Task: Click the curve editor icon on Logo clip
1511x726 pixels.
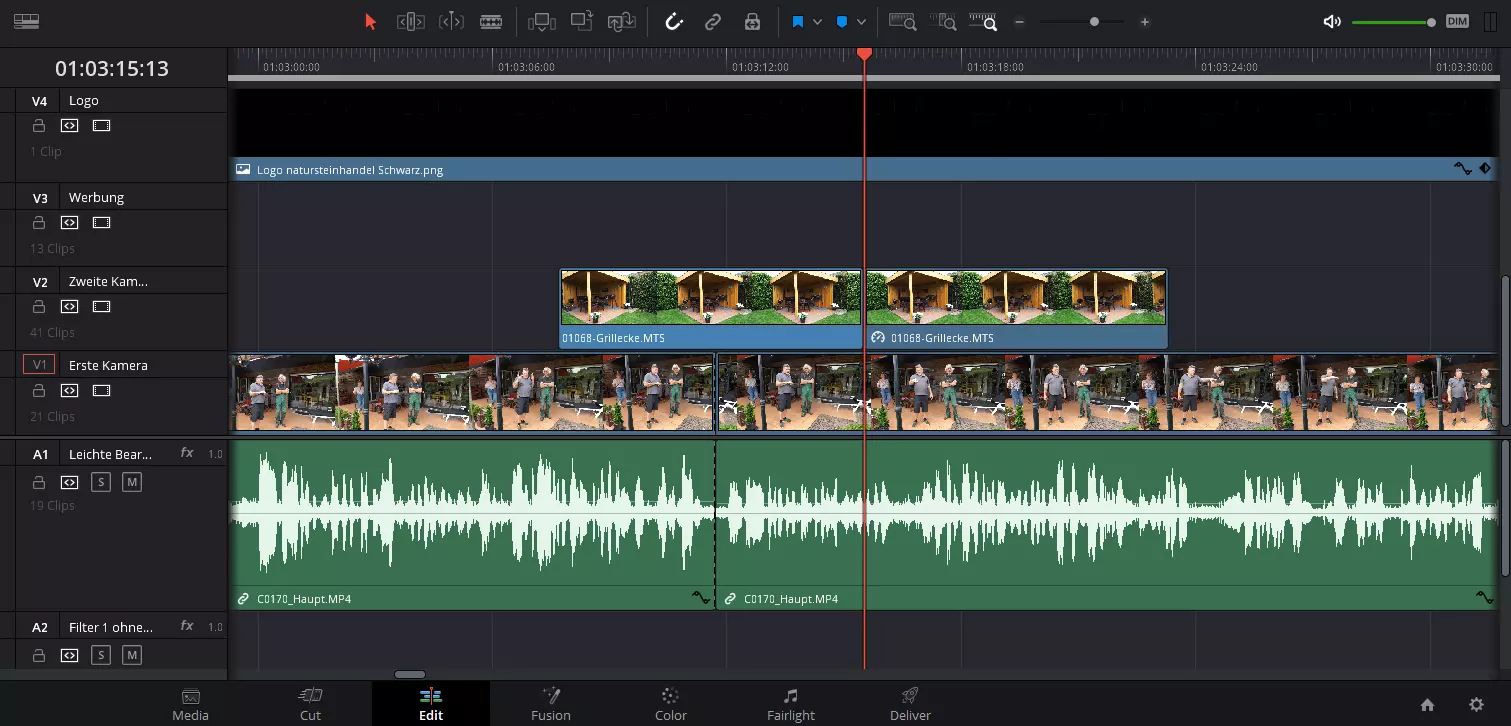Action: tap(1462, 169)
